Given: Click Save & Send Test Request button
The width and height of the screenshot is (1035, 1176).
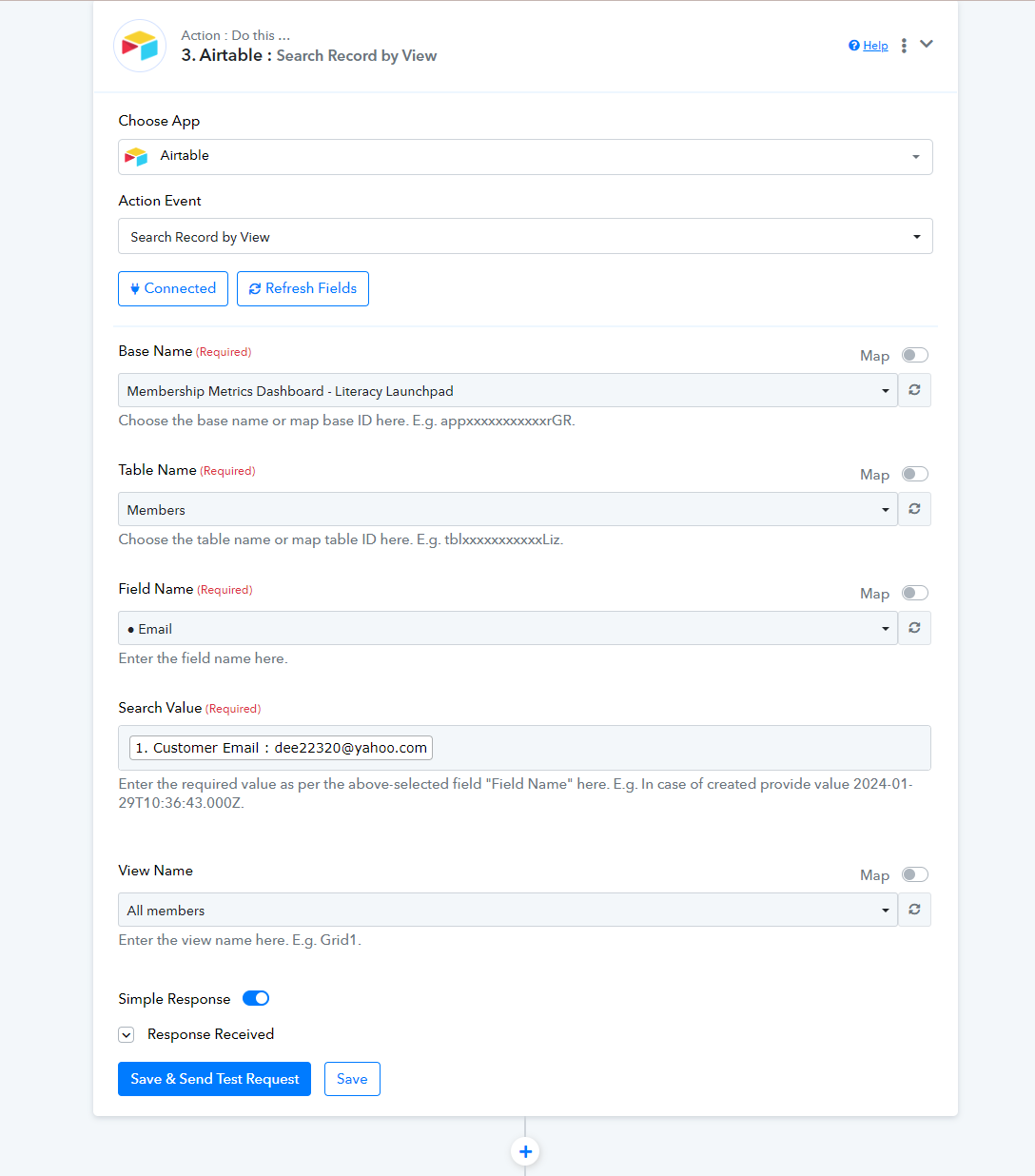Looking at the screenshot, I should coord(214,1079).
